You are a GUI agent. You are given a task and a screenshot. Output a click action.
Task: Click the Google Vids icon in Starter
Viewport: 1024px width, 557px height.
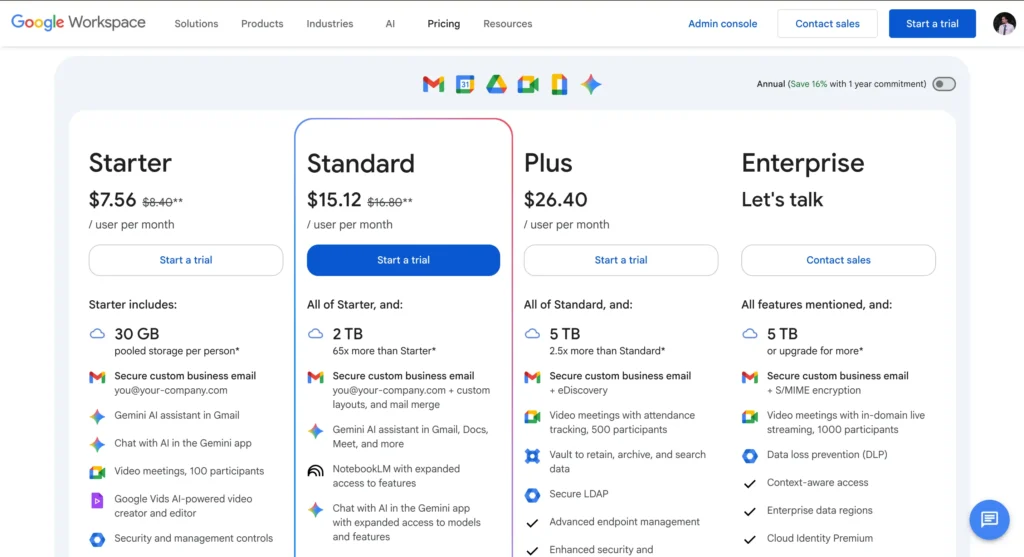pos(97,501)
